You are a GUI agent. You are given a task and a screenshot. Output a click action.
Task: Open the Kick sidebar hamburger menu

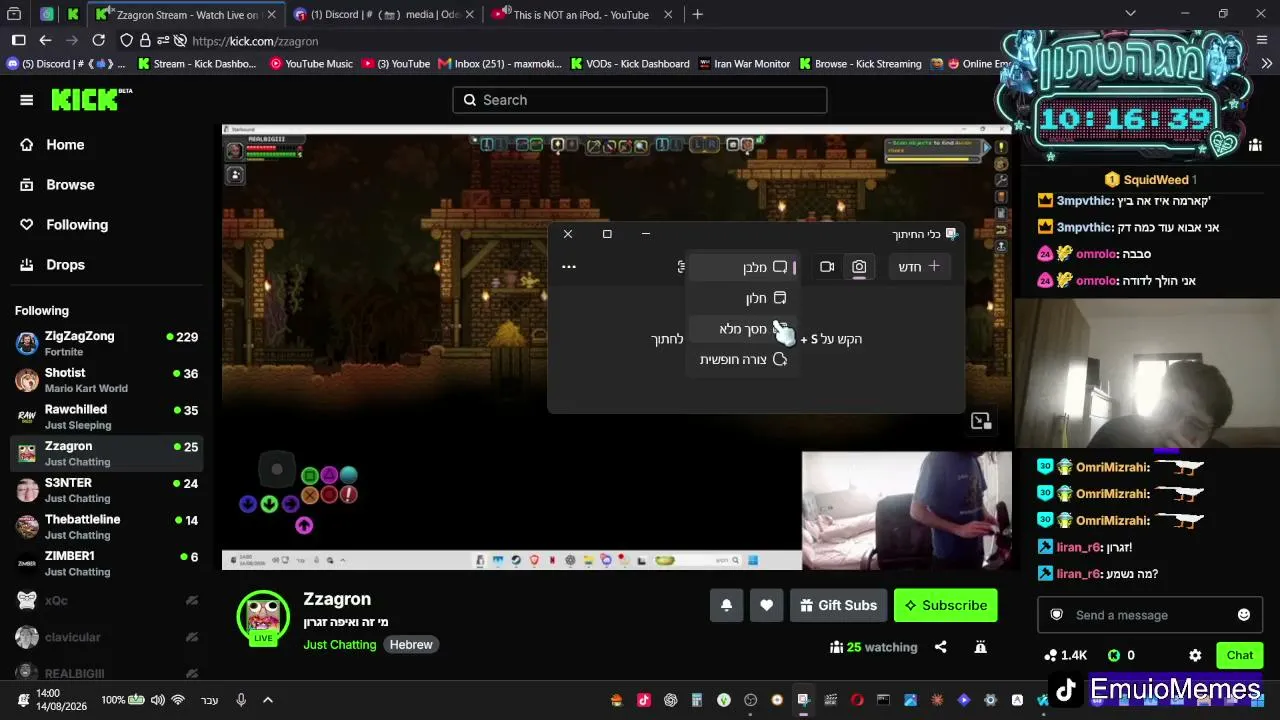click(27, 100)
